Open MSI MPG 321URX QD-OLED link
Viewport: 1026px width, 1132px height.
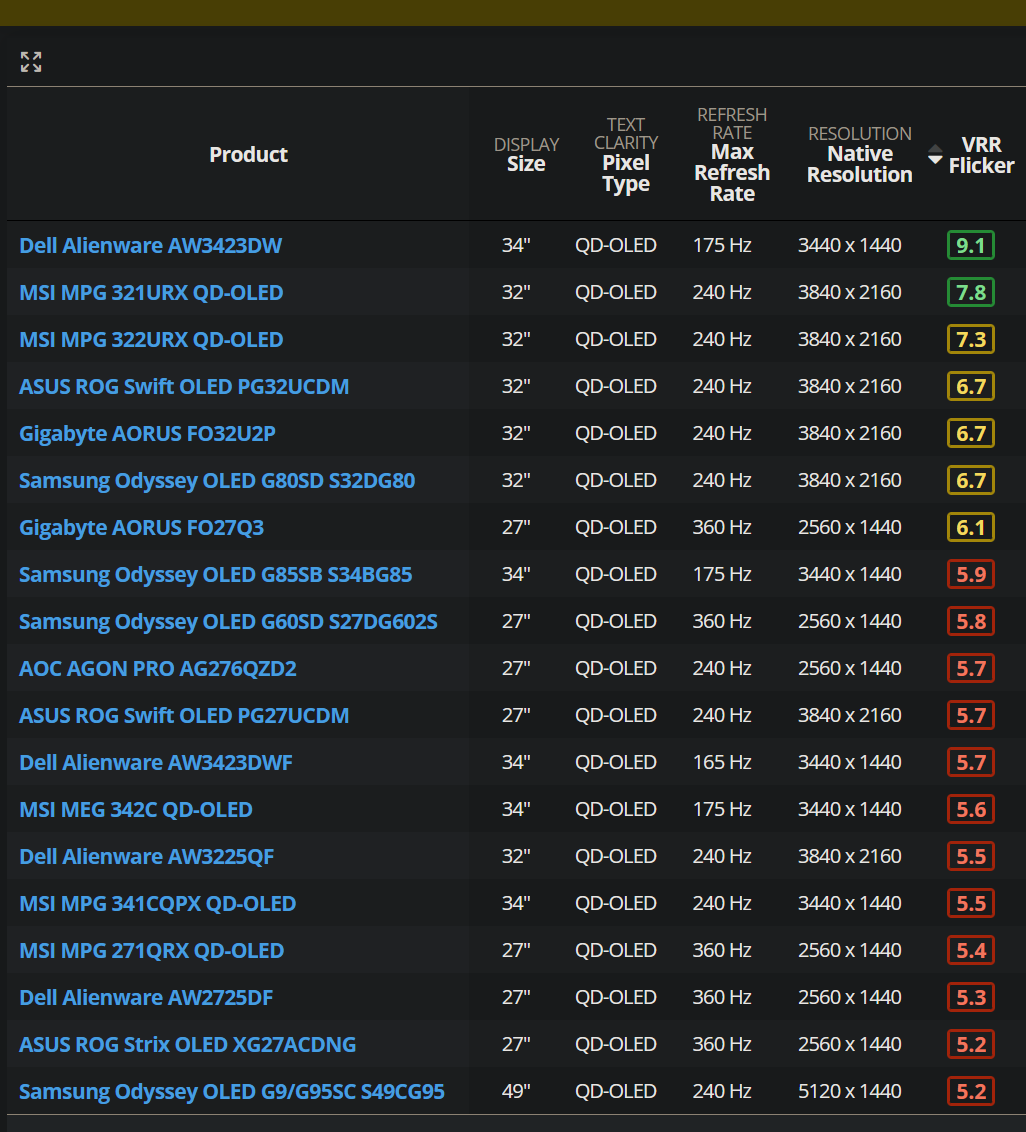point(152,292)
